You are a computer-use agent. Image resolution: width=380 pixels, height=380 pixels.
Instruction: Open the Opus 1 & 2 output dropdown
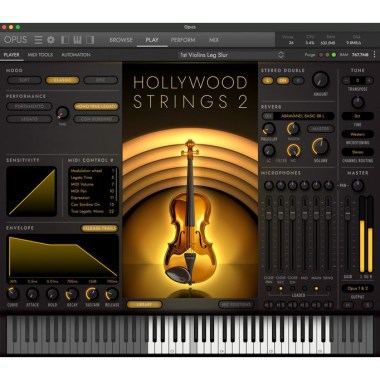click(x=357, y=288)
